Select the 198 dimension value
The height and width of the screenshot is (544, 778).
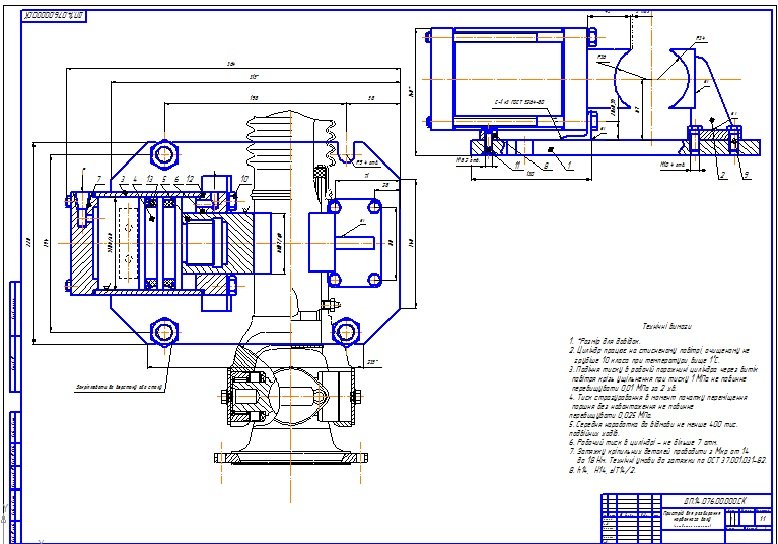[255, 98]
